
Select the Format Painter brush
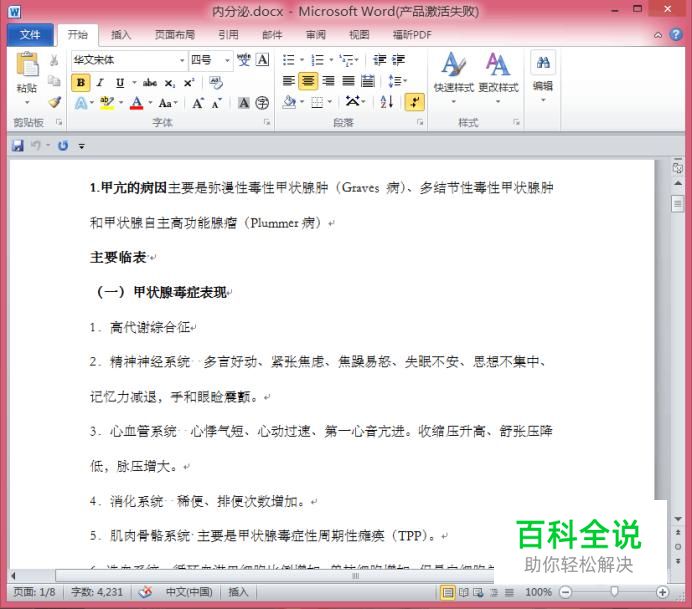[x=55, y=102]
